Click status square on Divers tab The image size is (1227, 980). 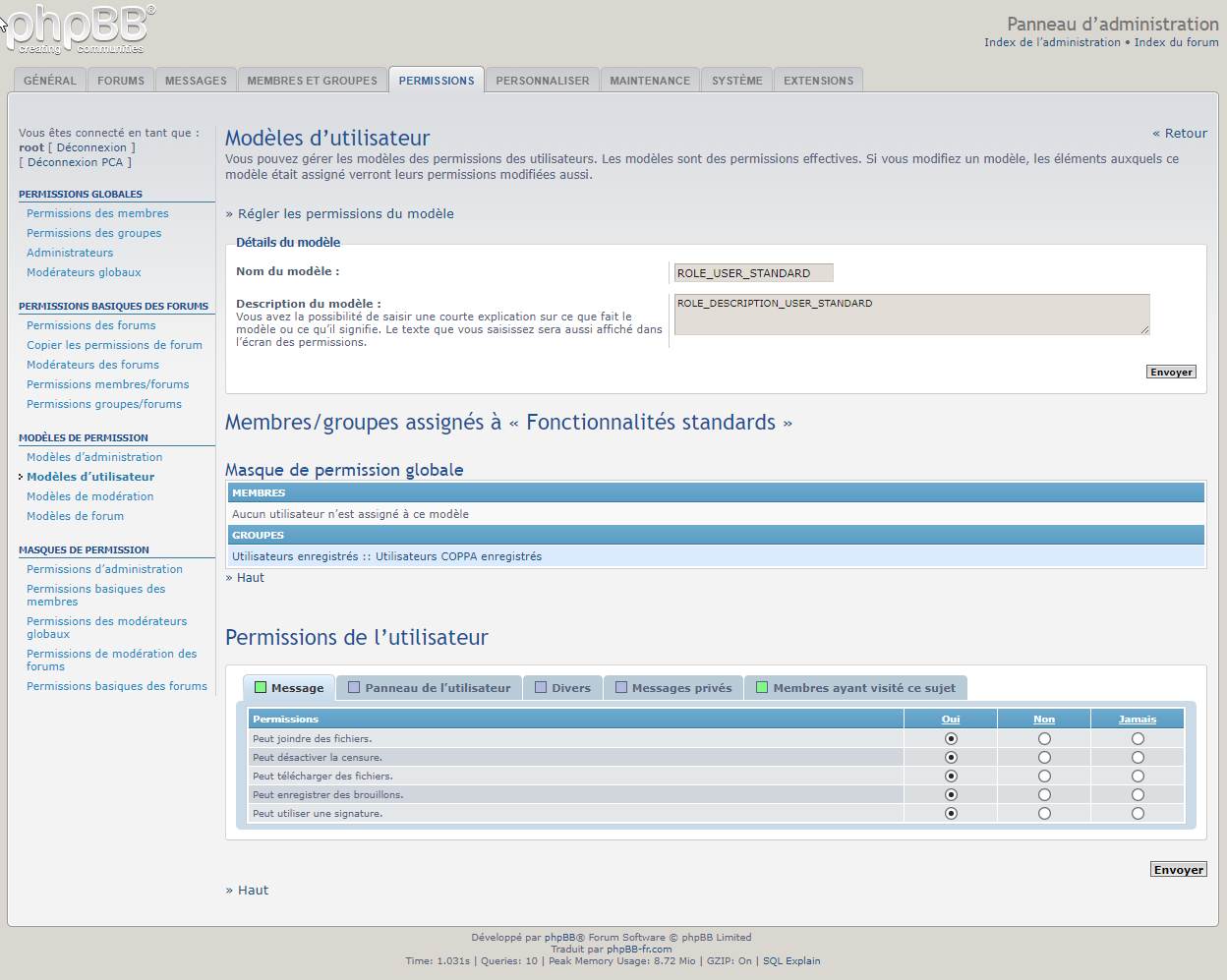point(541,688)
